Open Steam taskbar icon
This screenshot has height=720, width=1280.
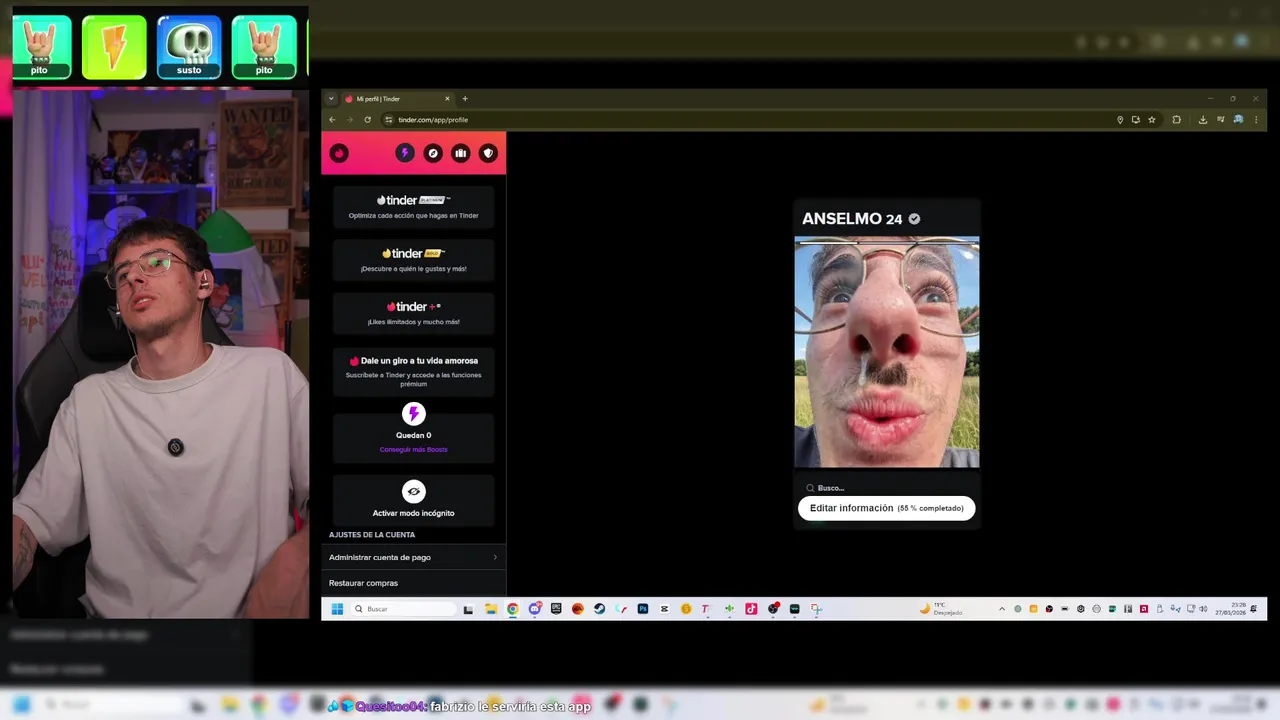point(599,609)
